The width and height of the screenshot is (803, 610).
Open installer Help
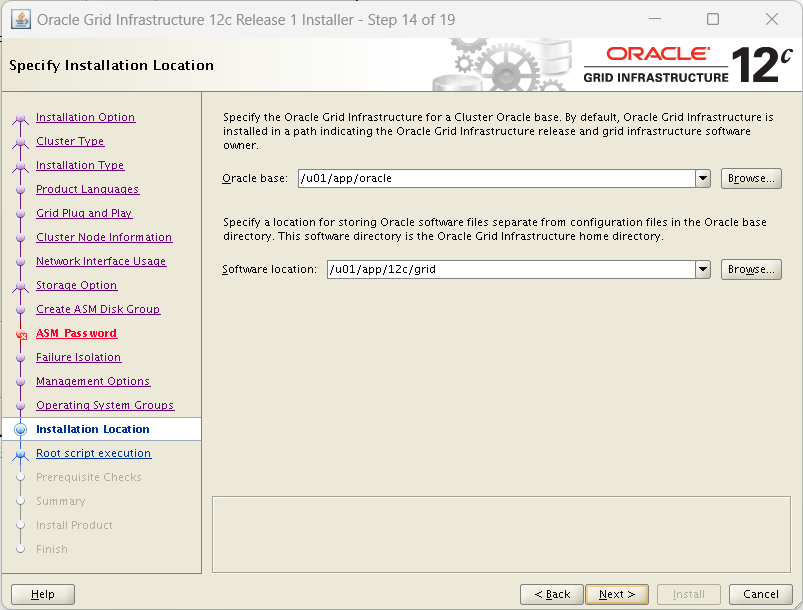(43, 594)
